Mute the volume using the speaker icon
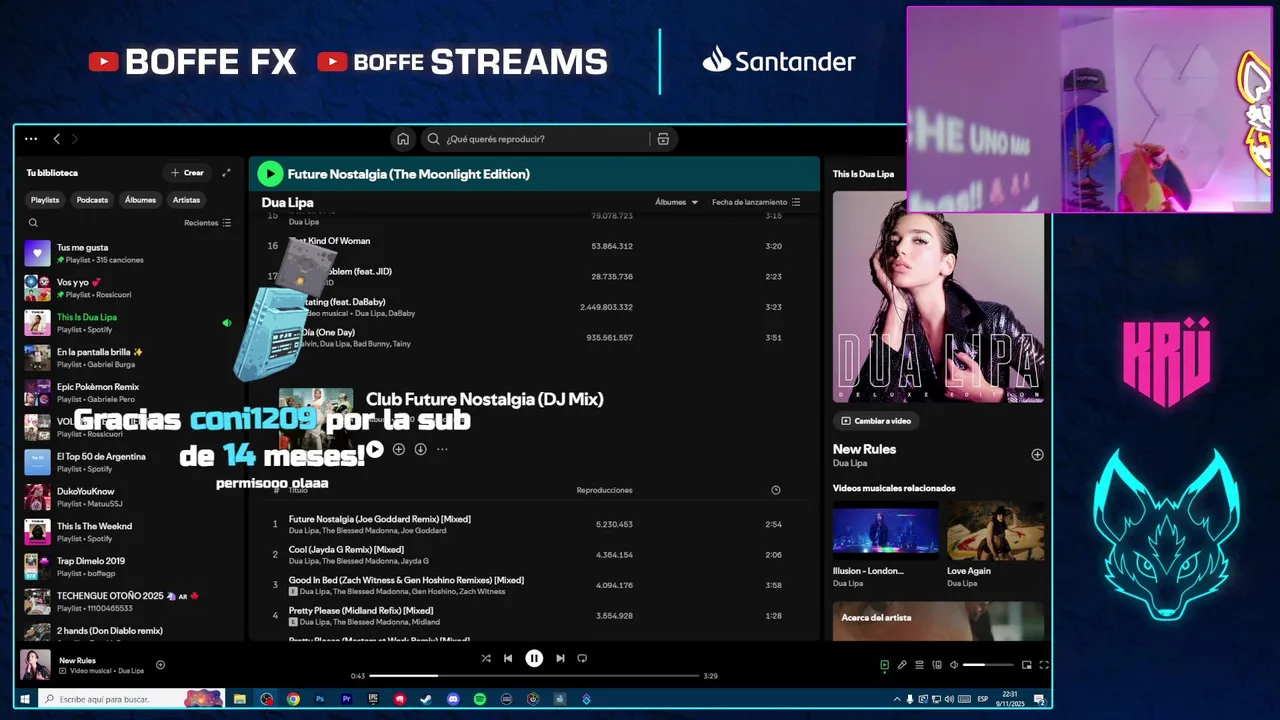The width and height of the screenshot is (1280, 720). [953, 665]
